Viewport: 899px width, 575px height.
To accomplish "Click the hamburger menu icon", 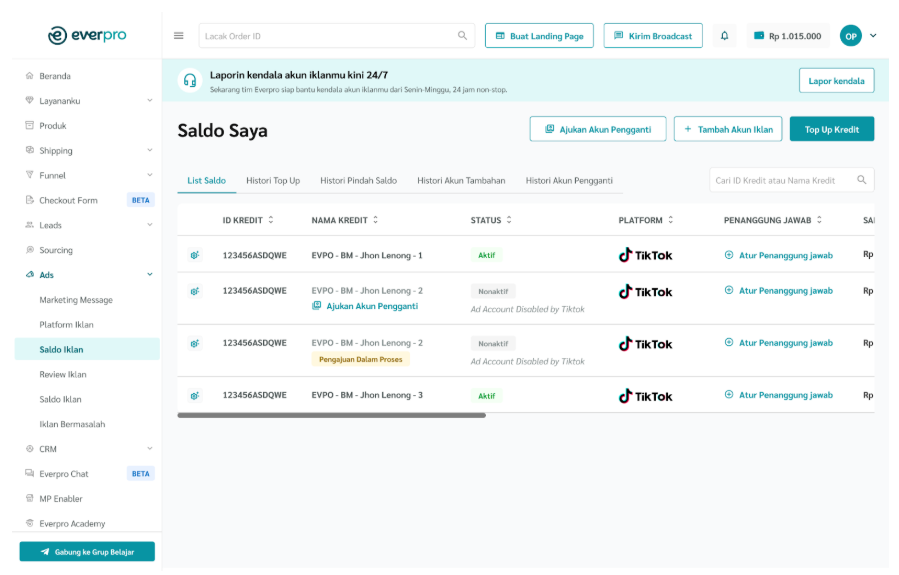I will coord(179,36).
